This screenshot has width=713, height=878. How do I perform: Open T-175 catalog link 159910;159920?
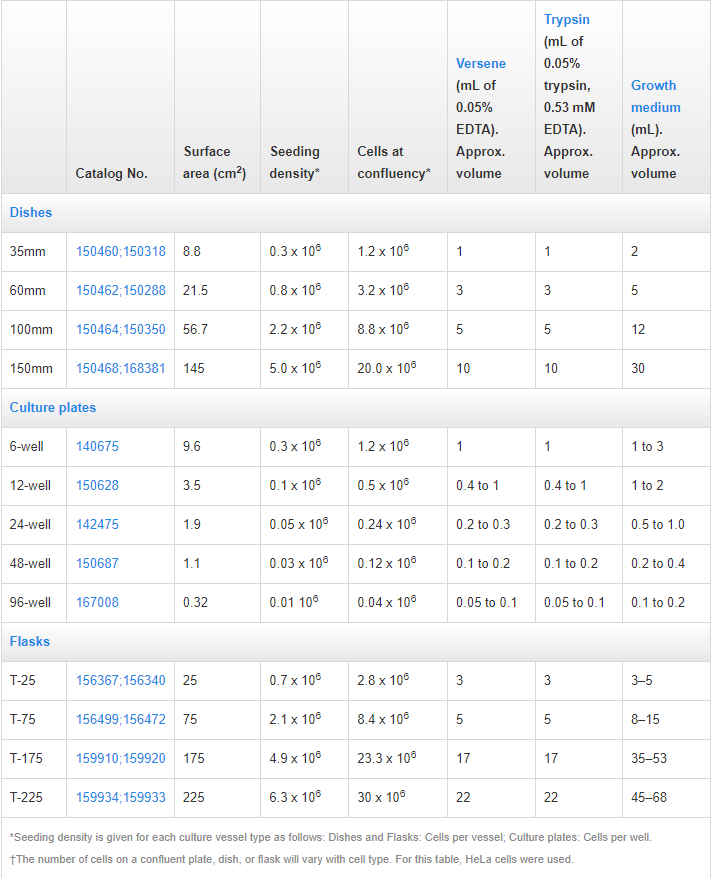coord(121,758)
